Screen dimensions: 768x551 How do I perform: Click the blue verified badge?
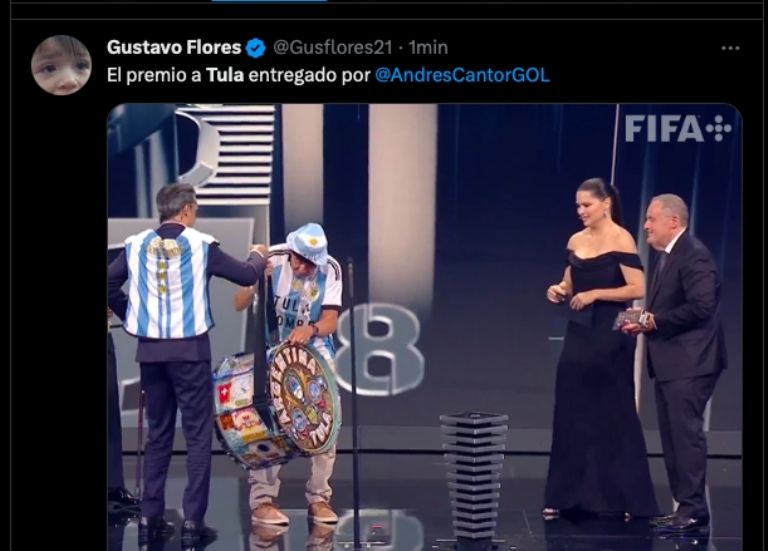point(255,48)
